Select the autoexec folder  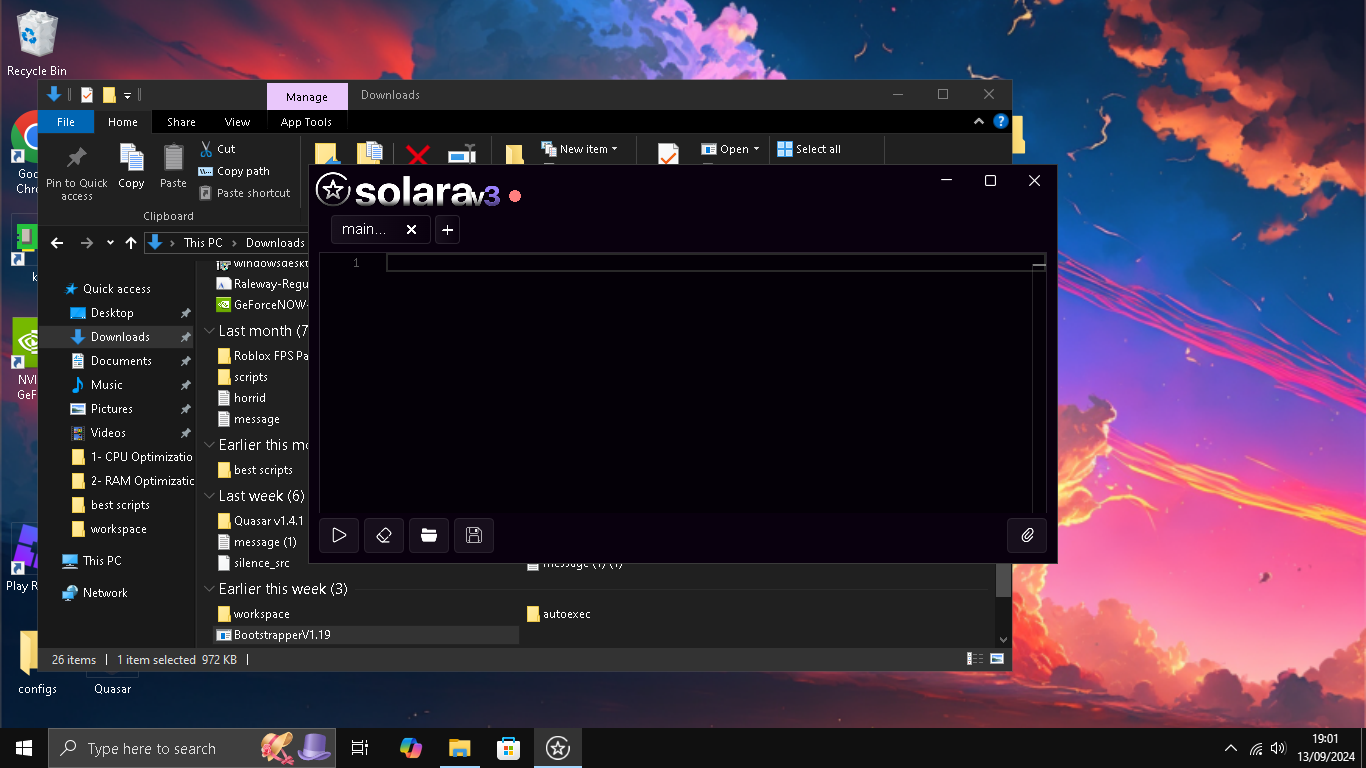(559, 614)
